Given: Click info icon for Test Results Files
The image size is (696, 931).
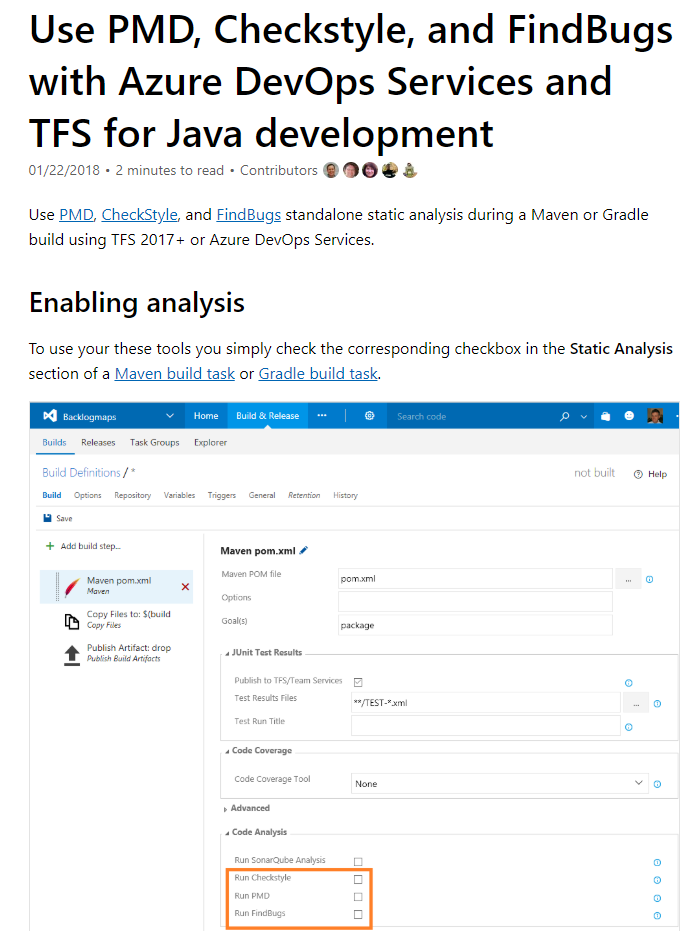Looking at the screenshot, I should click(x=657, y=704).
